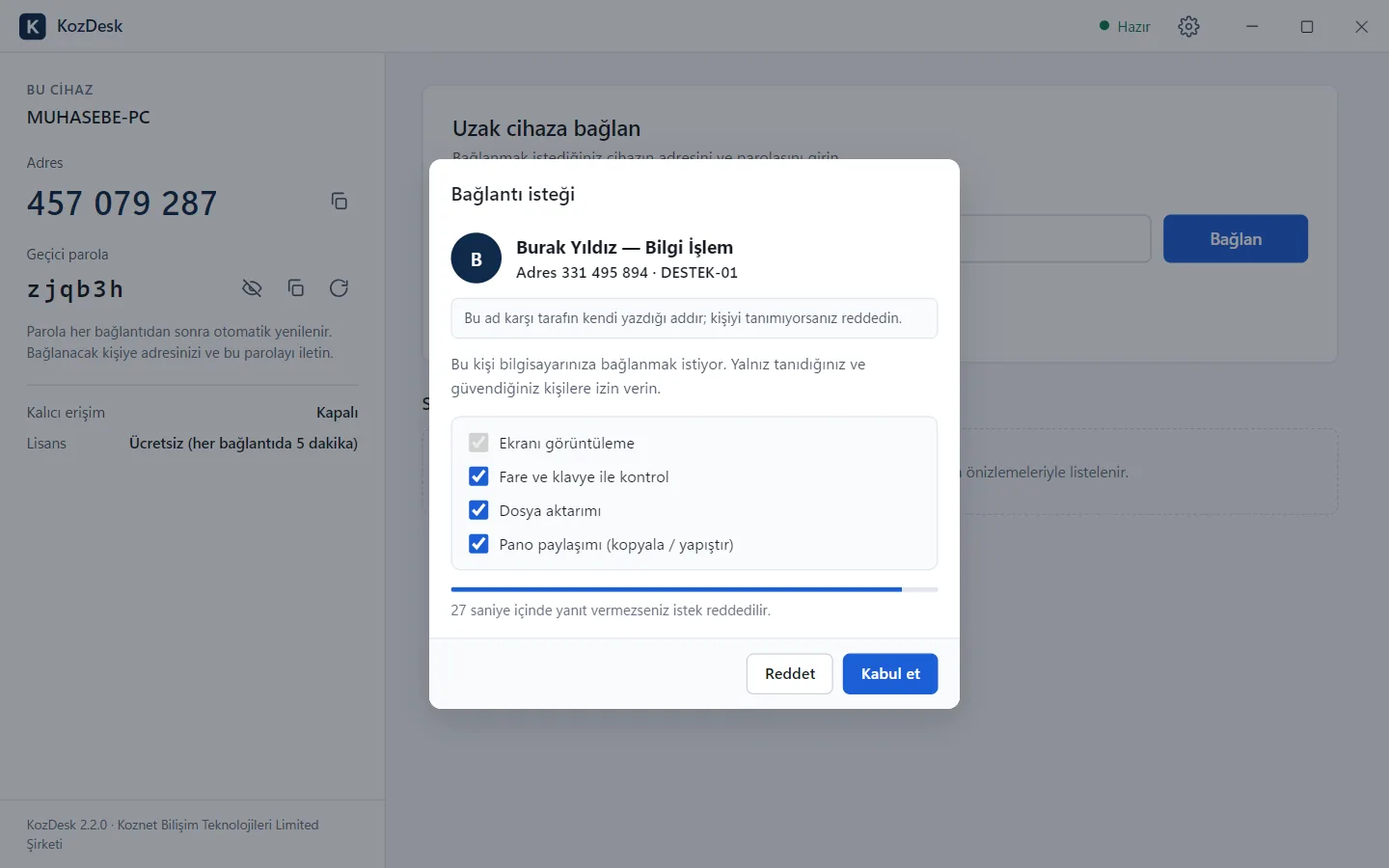Accept the connection with Kabul et
The image size is (1389, 868).
pos(890,674)
